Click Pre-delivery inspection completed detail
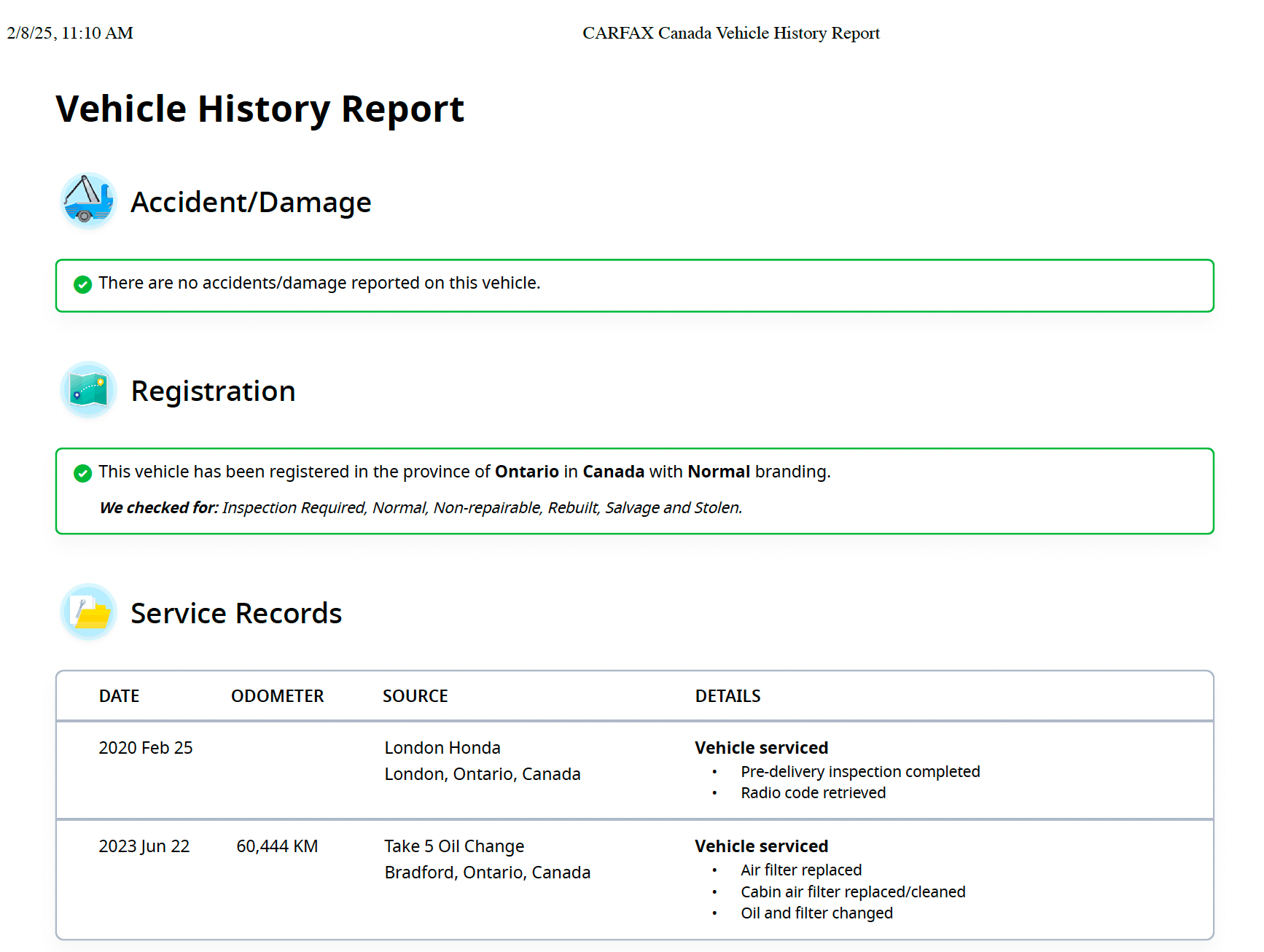This screenshot has height=952, width=1264. click(860, 771)
